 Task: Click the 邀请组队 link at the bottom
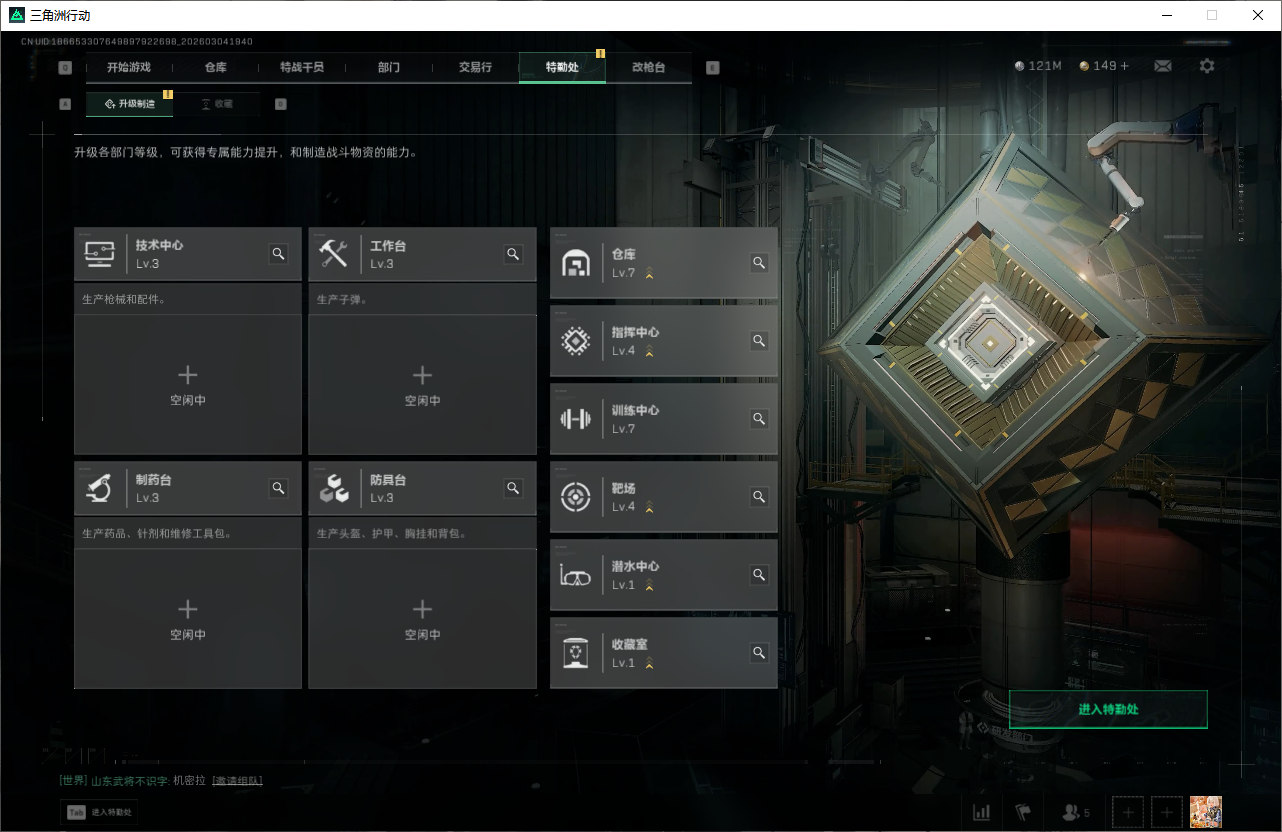[x=237, y=779]
